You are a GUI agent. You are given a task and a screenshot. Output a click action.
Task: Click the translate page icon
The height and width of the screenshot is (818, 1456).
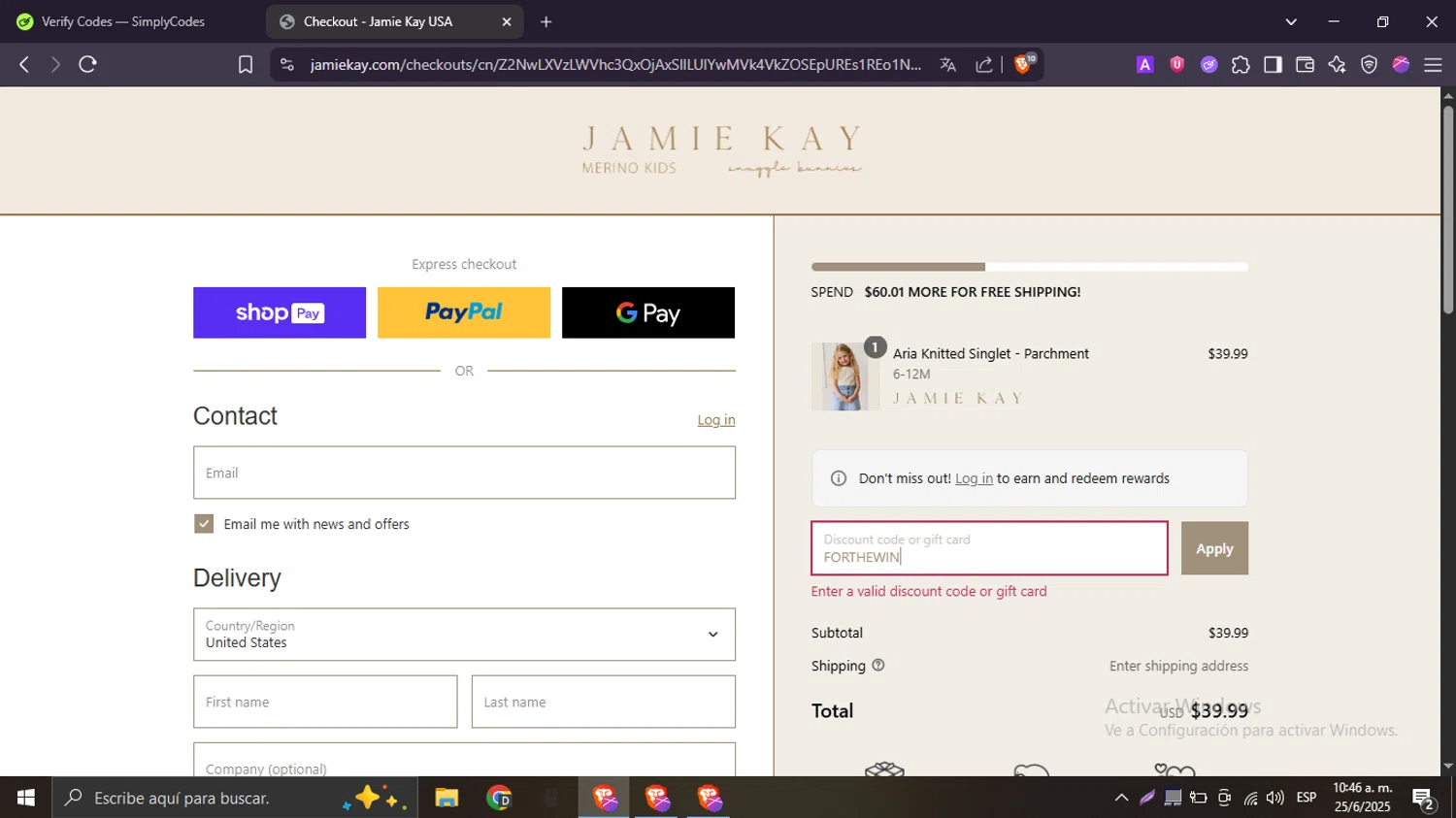948,64
